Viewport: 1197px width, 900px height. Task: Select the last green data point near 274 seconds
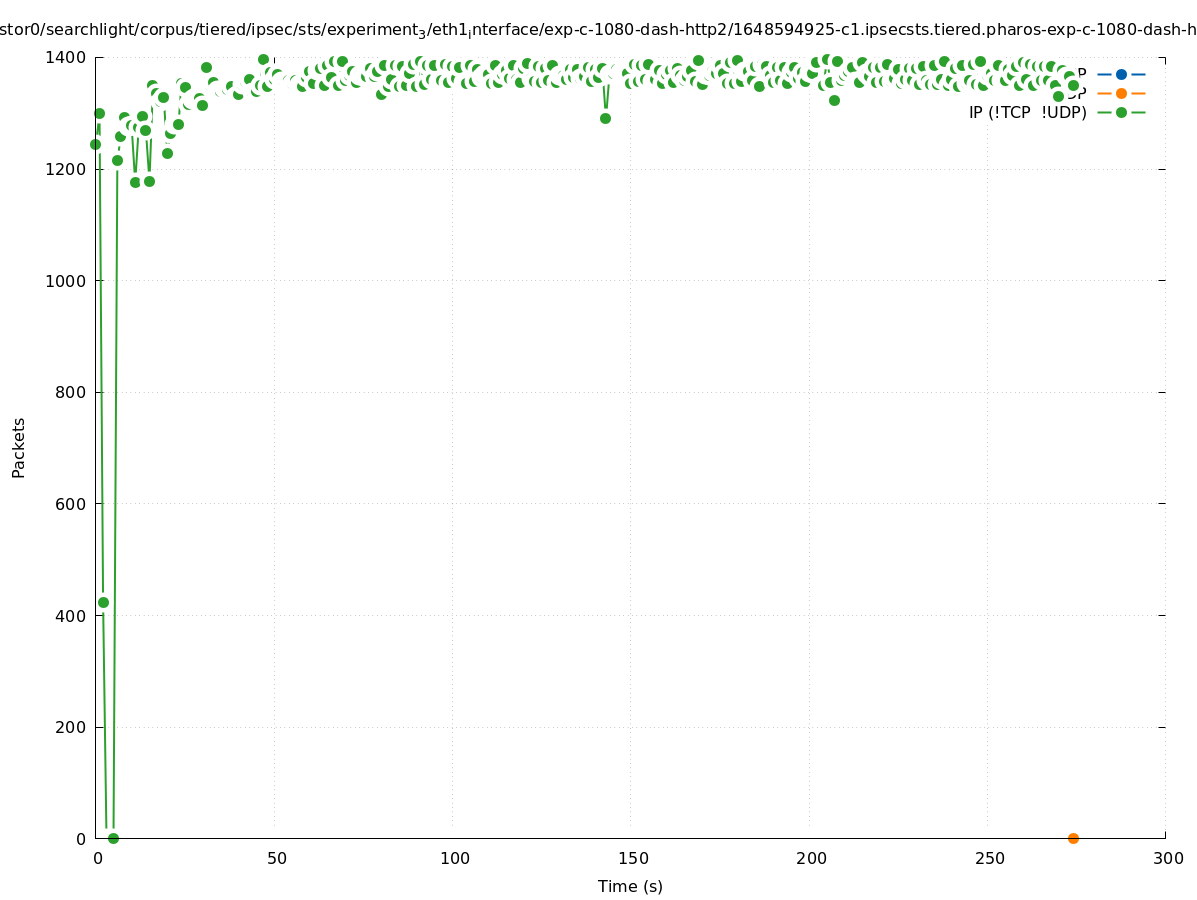click(1073, 86)
